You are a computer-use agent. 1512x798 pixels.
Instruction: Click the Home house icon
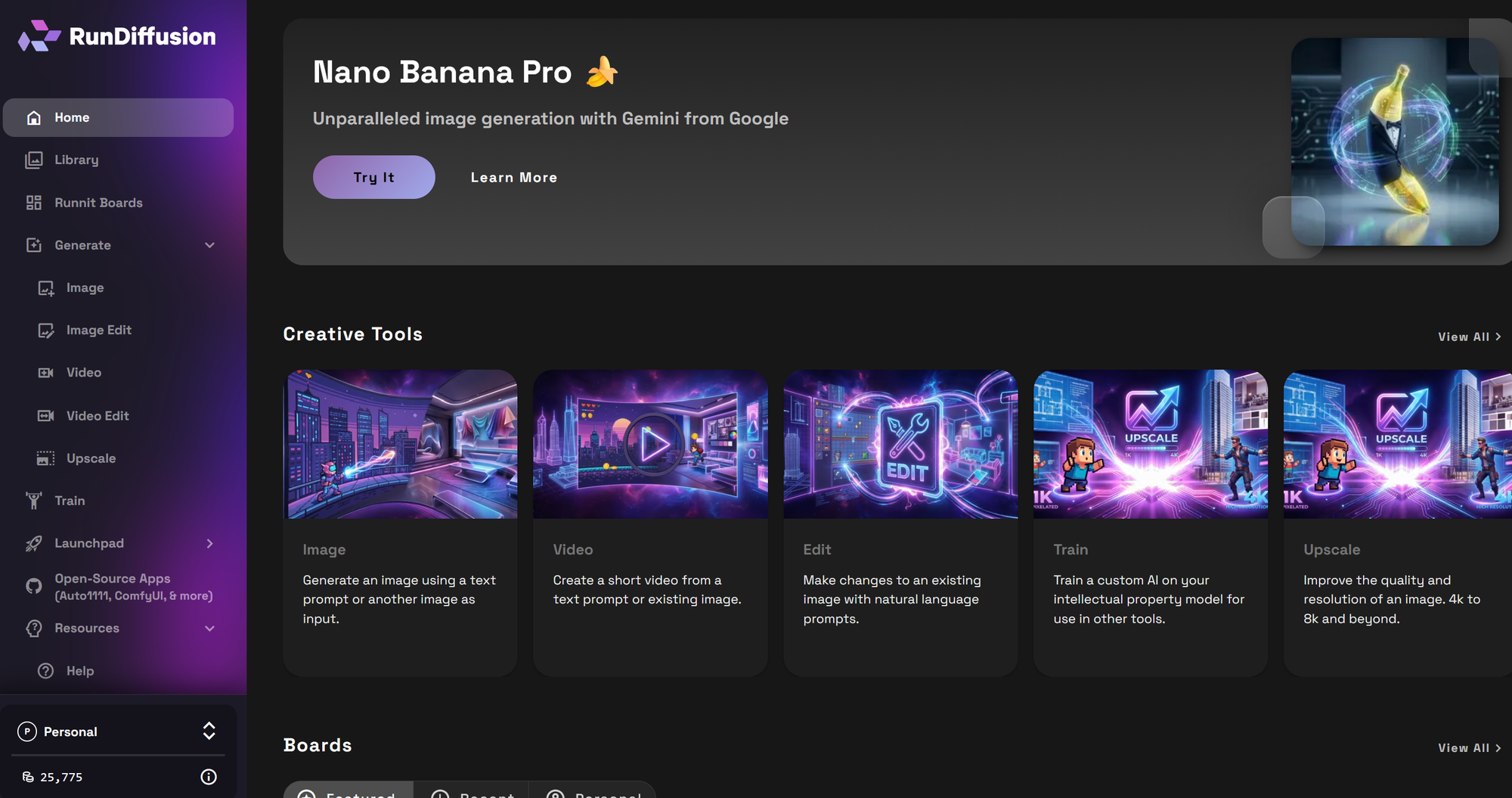pyautogui.click(x=34, y=118)
